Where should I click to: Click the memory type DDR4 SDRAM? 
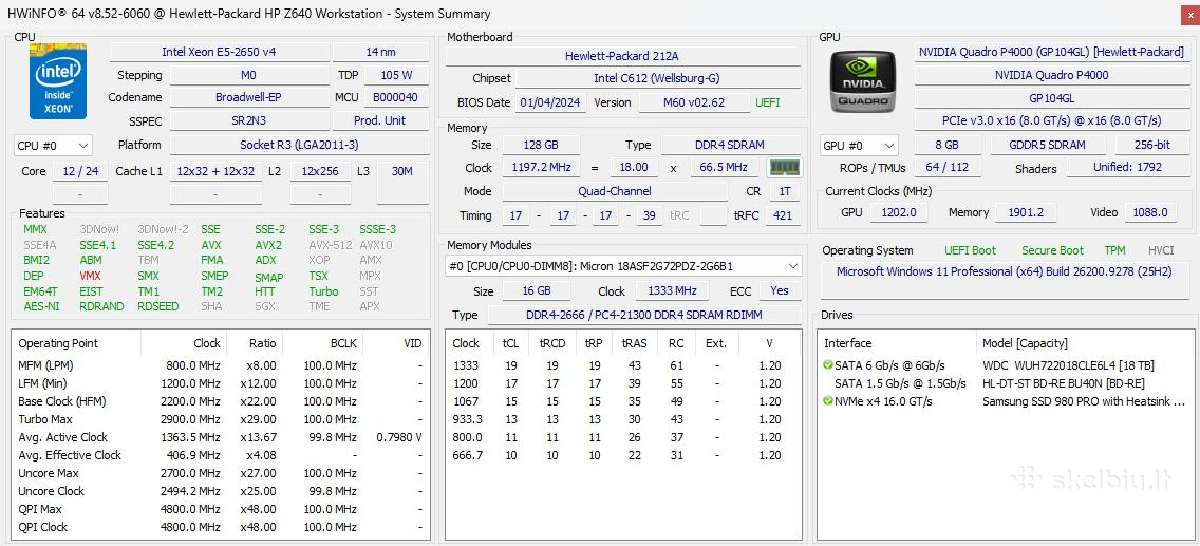729,145
